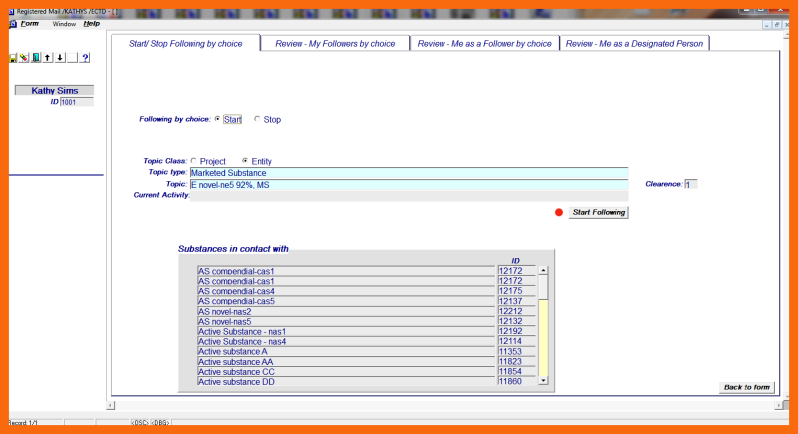Select row AS compendial-cas5
The width and height of the screenshot is (798, 434).
pyautogui.click(x=346, y=301)
